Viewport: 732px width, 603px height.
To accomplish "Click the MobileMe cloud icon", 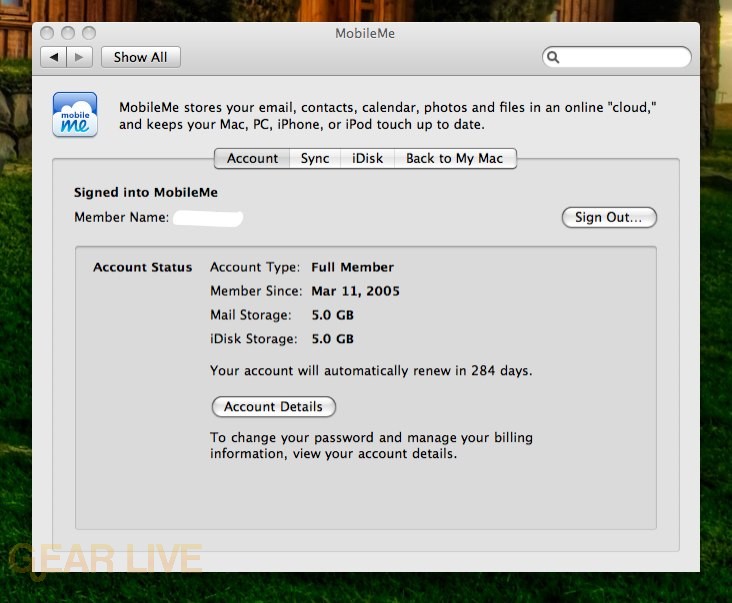I will click(x=75, y=115).
